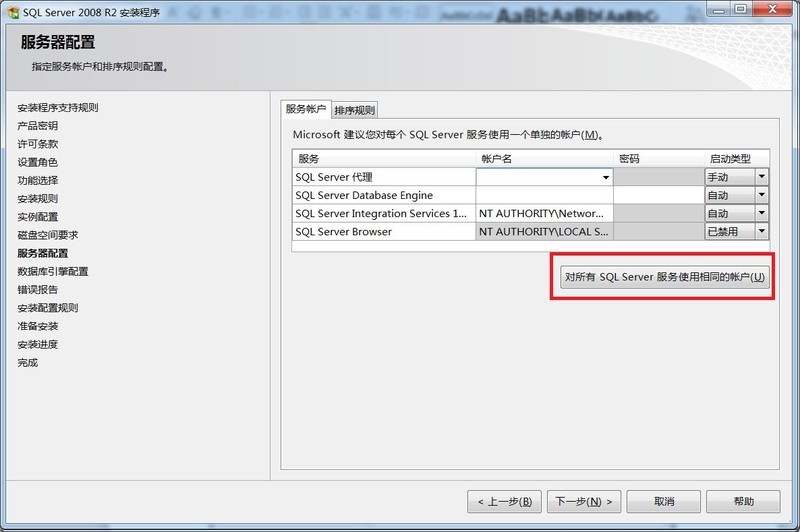Expand account name combo for SQL Server 代理
Viewport: 800px width, 532px height.
pos(605,177)
